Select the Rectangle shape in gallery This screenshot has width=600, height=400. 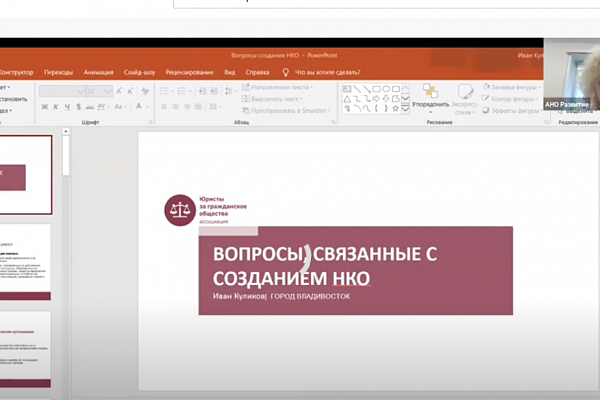click(x=377, y=89)
